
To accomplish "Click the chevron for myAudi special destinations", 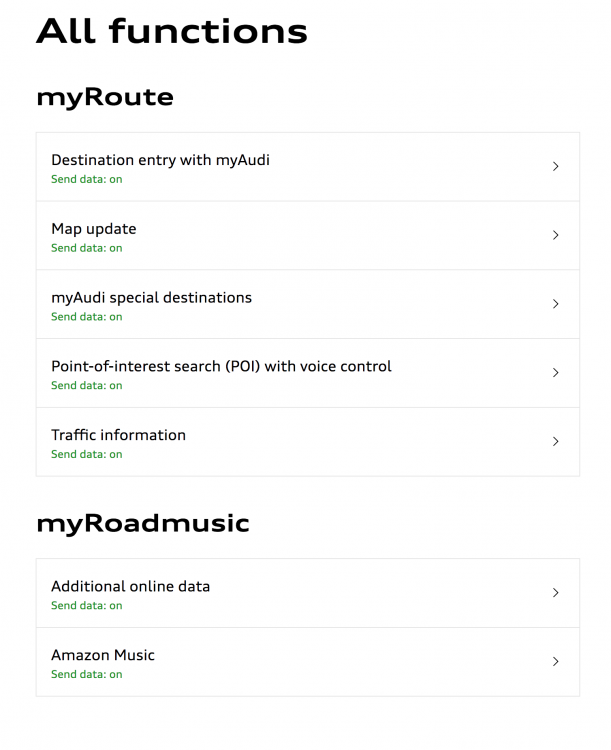I will click(556, 304).
